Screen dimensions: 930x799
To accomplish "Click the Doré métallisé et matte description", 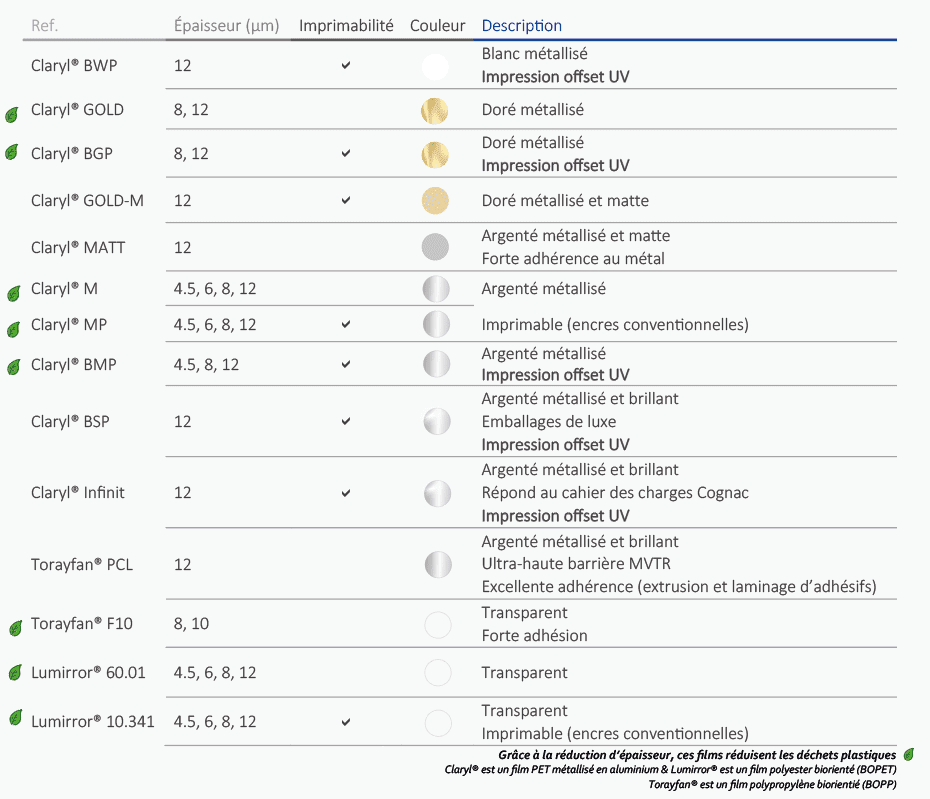I will [565, 200].
